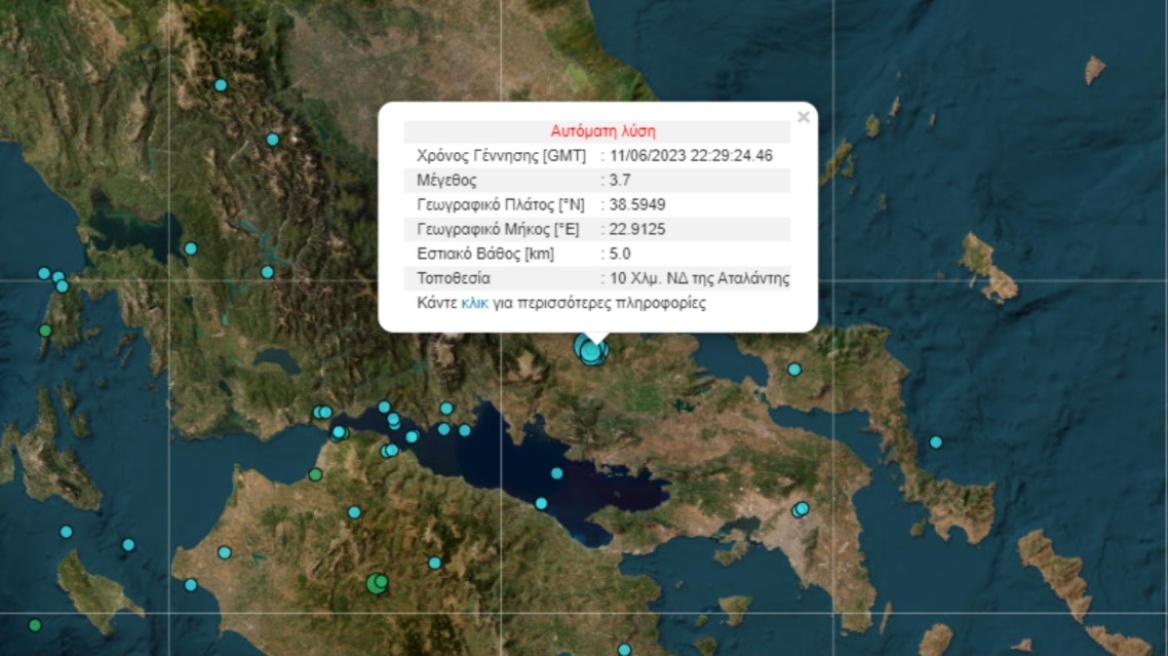1168x656 pixels.
Task: Click the green earthquake marker in the Peloponnese
Action: click(375, 584)
